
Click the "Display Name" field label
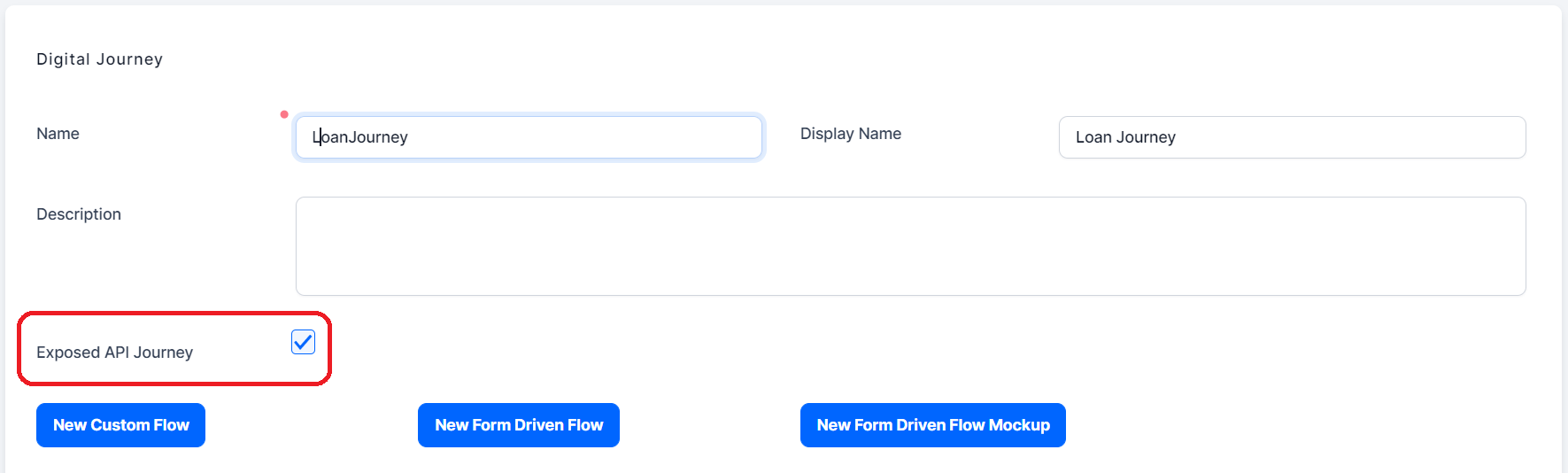click(x=850, y=134)
